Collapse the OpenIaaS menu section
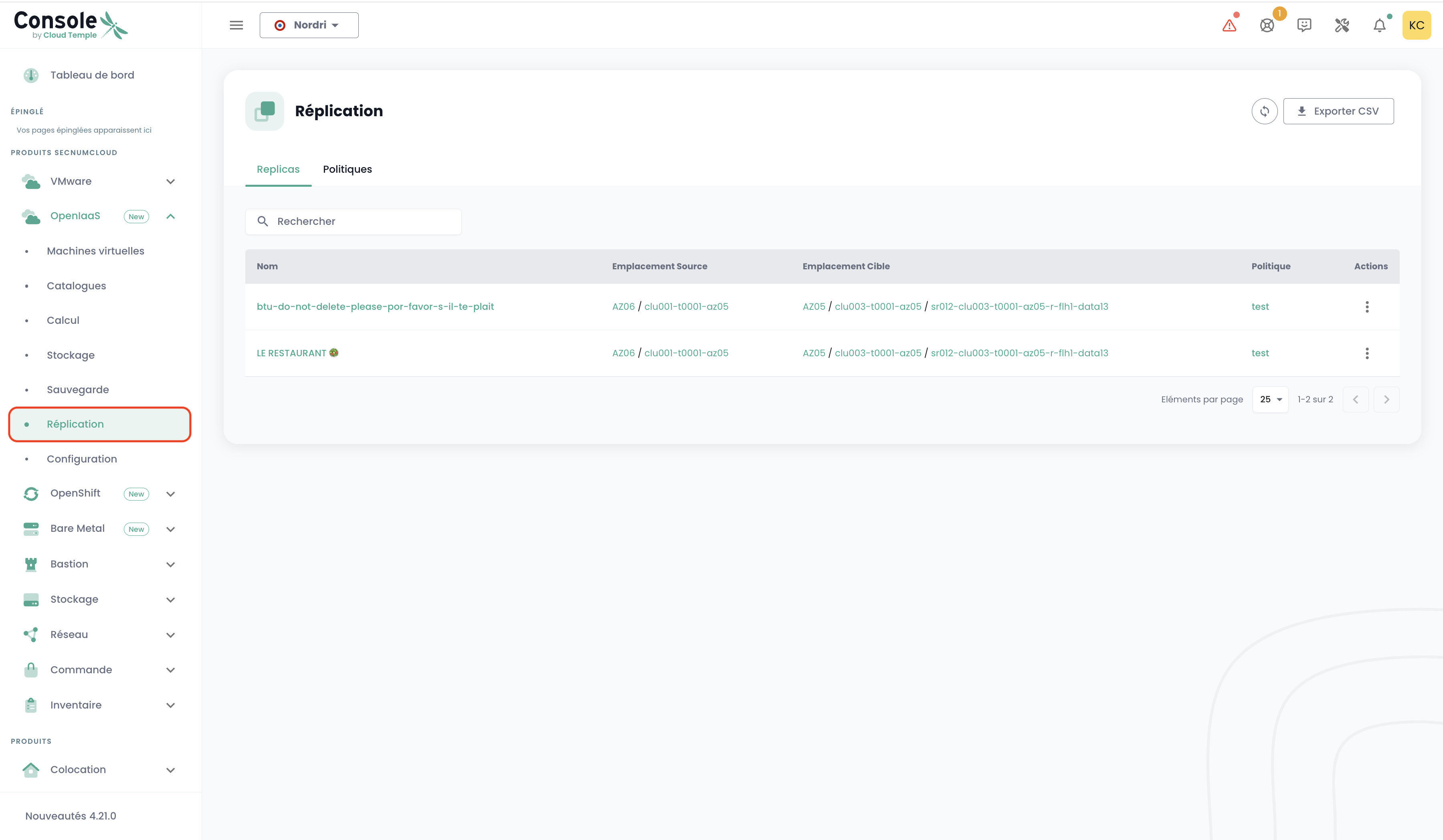 pyautogui.click(x=170, y=216)
